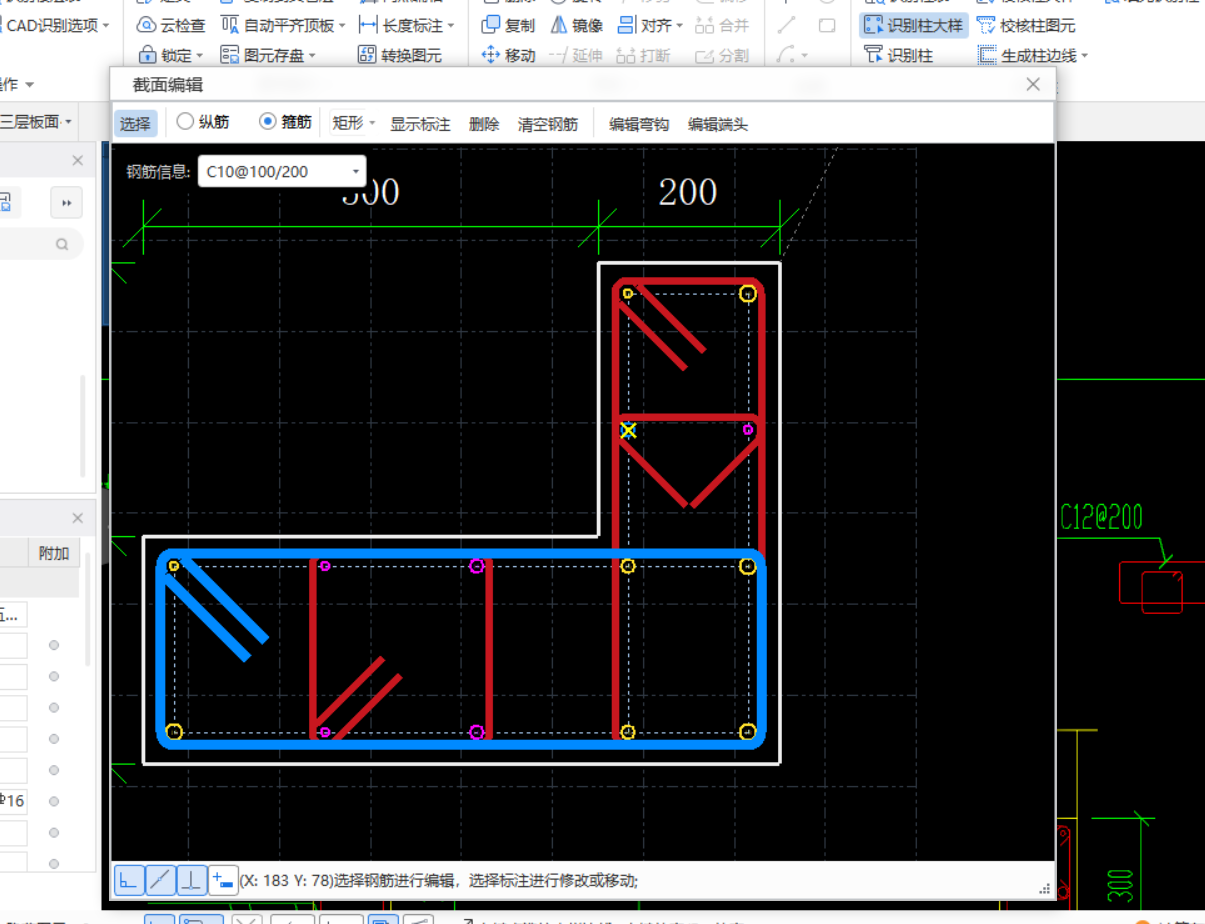Click 显示标注 in the dialog toolbar
The height and width of the screenshot is (924, 1205).
(420, 124)
